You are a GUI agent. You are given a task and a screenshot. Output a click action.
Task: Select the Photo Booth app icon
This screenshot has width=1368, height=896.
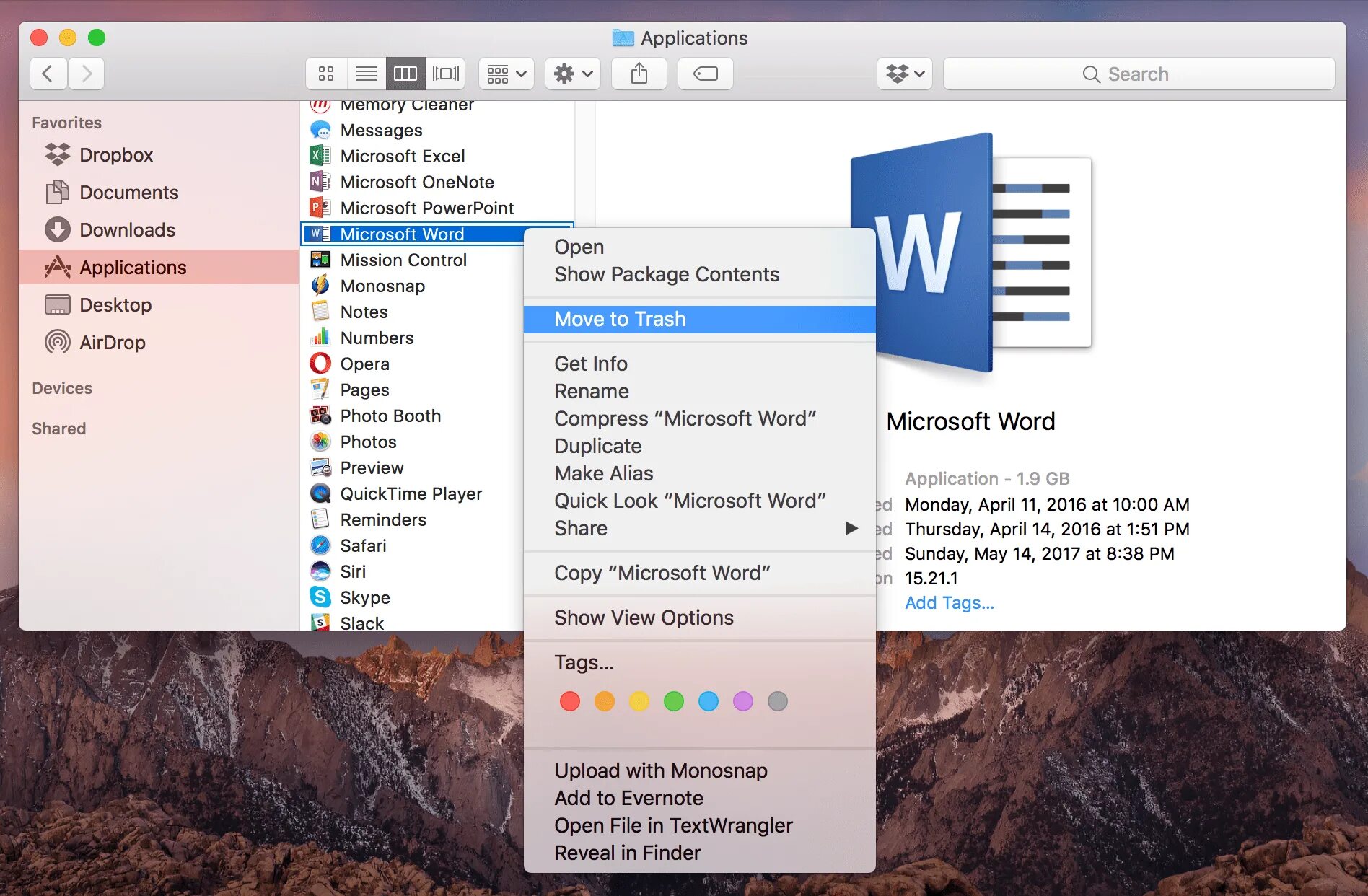tap(320, 416)
